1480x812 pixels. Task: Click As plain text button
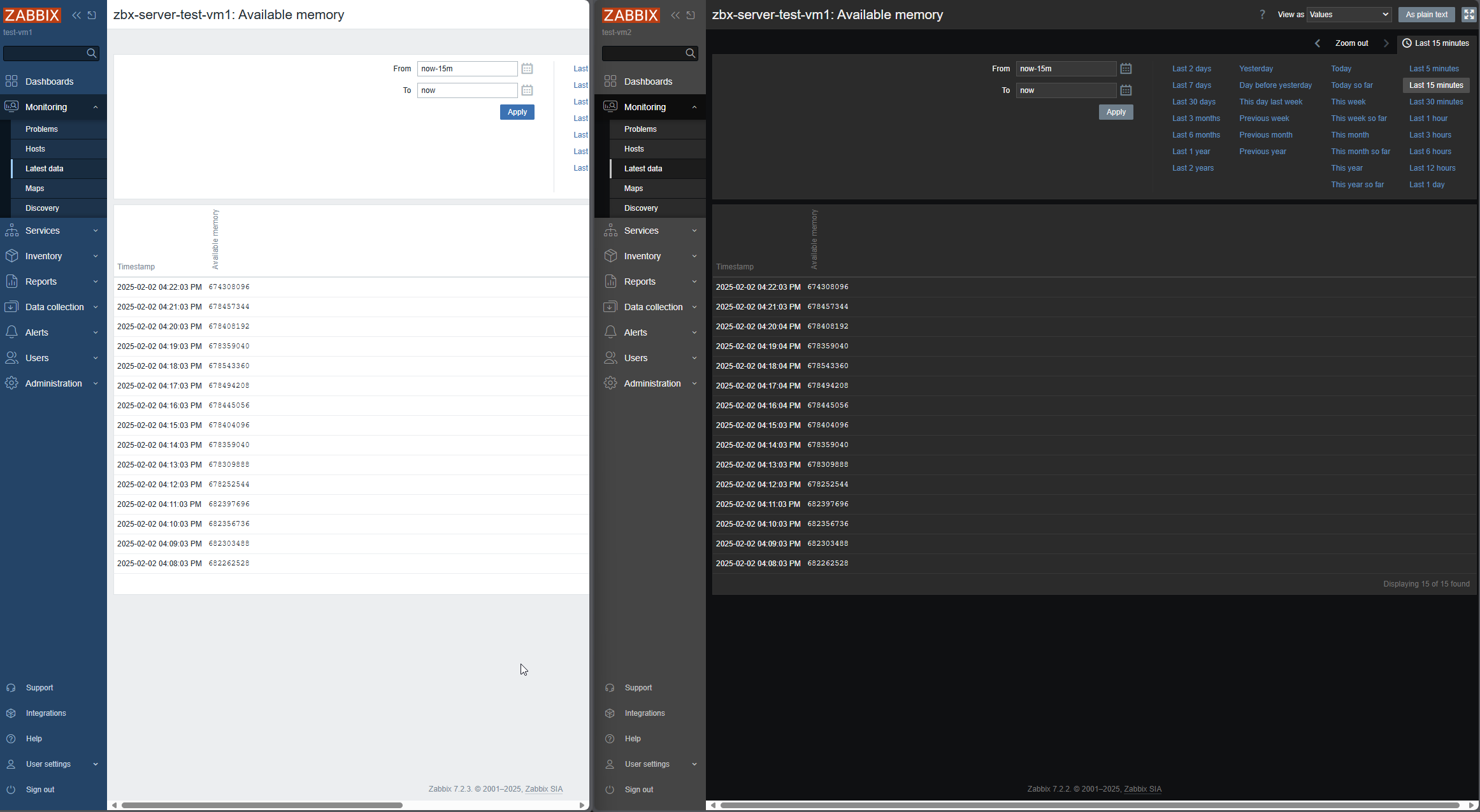[1426, 15]
